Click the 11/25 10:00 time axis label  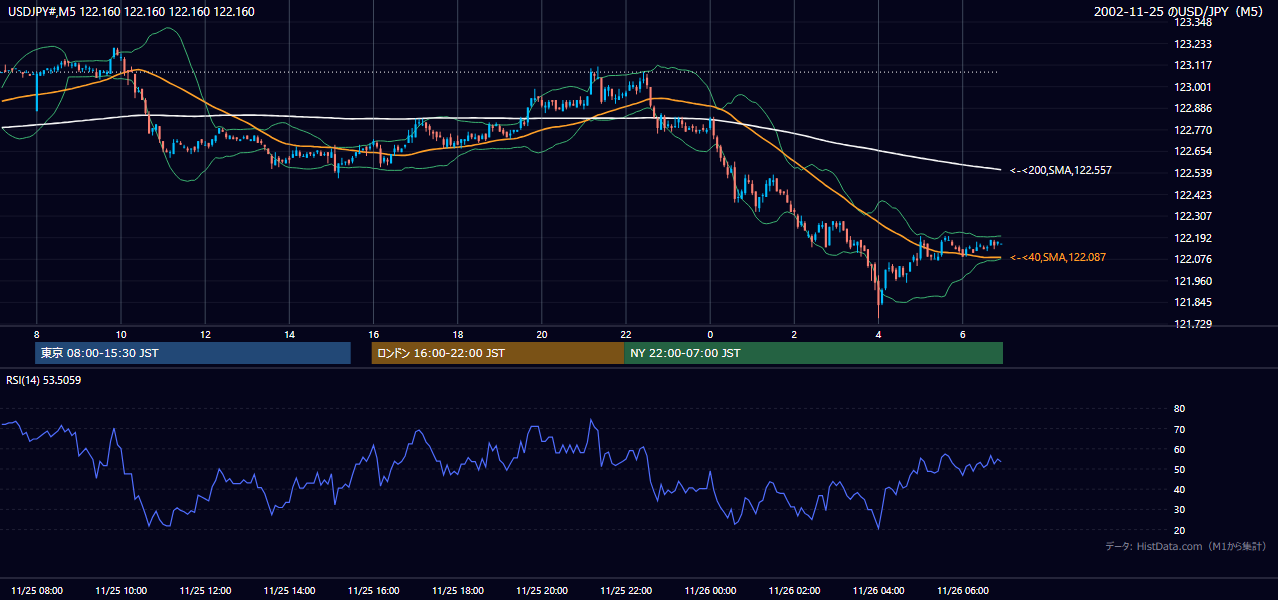[x=121, y=591]
